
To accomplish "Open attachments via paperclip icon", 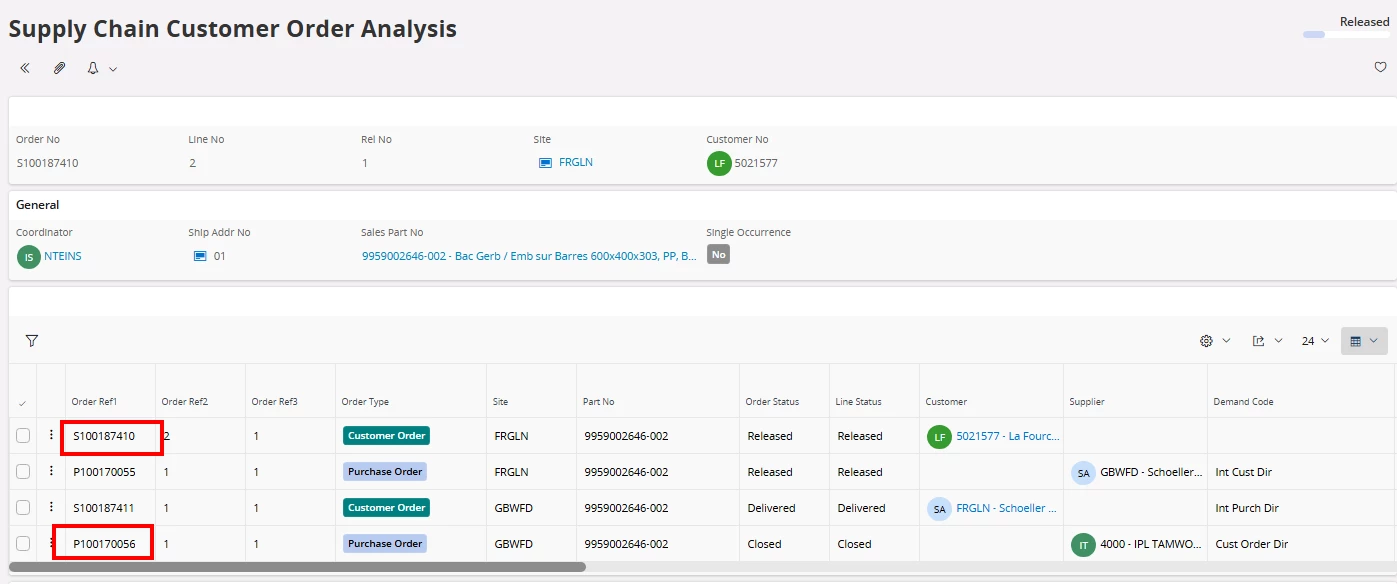I will pos(60,69).
